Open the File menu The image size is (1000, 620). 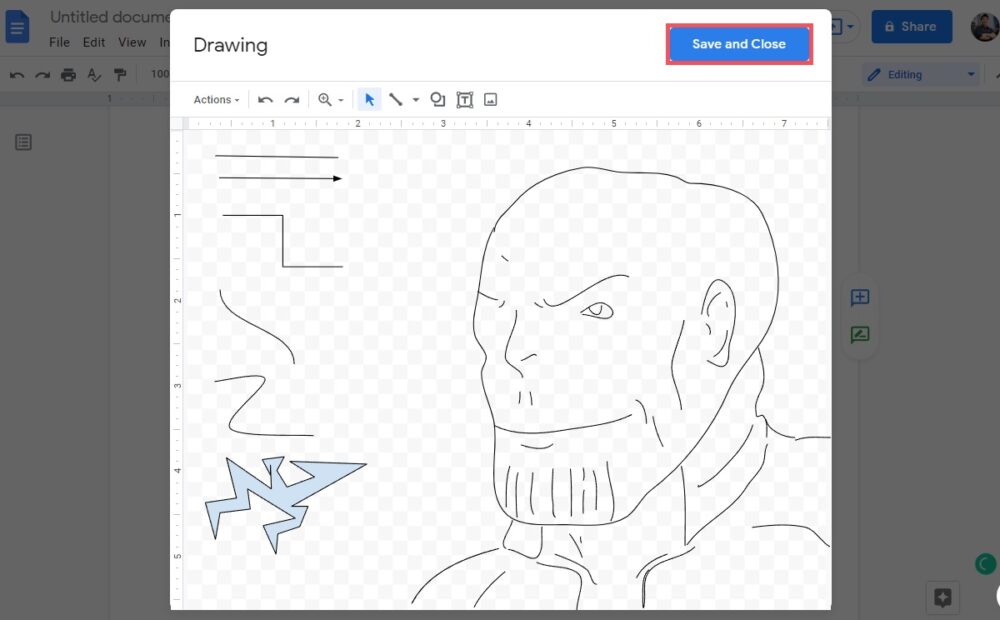(x=59, y=42)
